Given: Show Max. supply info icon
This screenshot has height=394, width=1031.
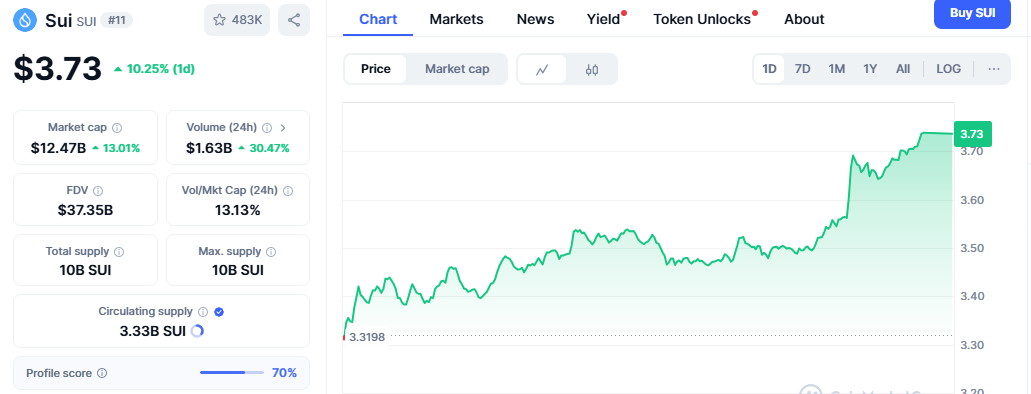Looking at the screenshot, I should click(x=271, y=251).
